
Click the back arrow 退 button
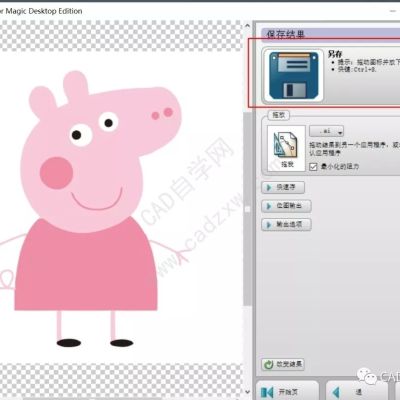(x=357, y=392)
